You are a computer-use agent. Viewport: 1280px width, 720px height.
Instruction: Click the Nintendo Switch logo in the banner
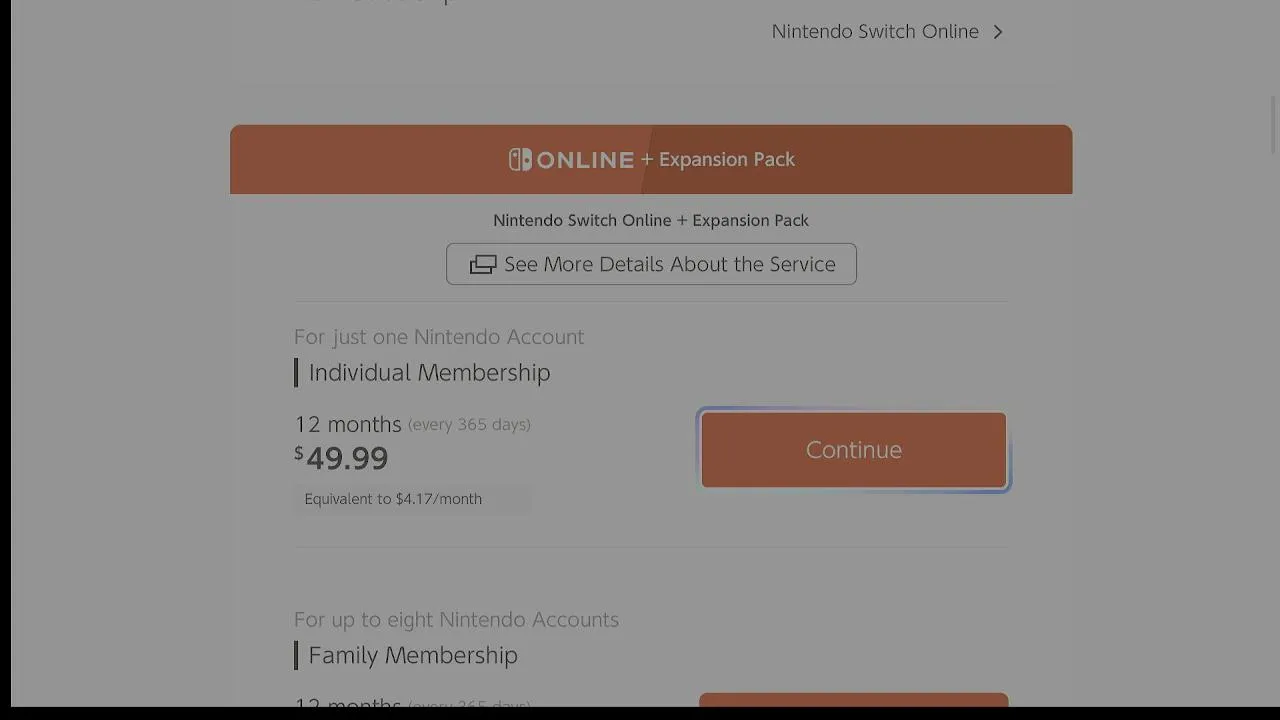(520, 160)
